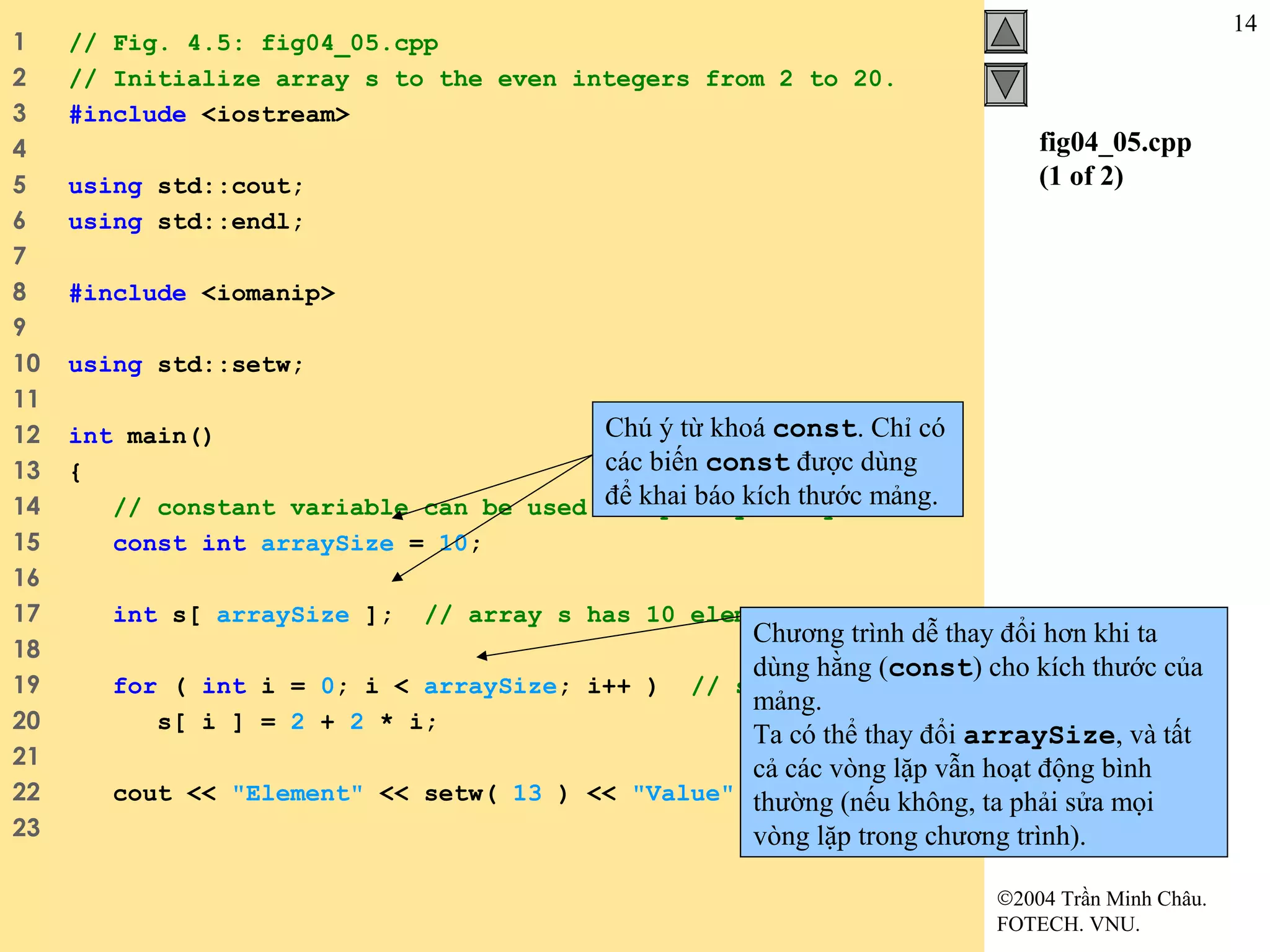Viewport: 1270px width, 952px height.
Task: Click the ©2004 Trần Minh Châu copyright
Action: point(1101,899)
